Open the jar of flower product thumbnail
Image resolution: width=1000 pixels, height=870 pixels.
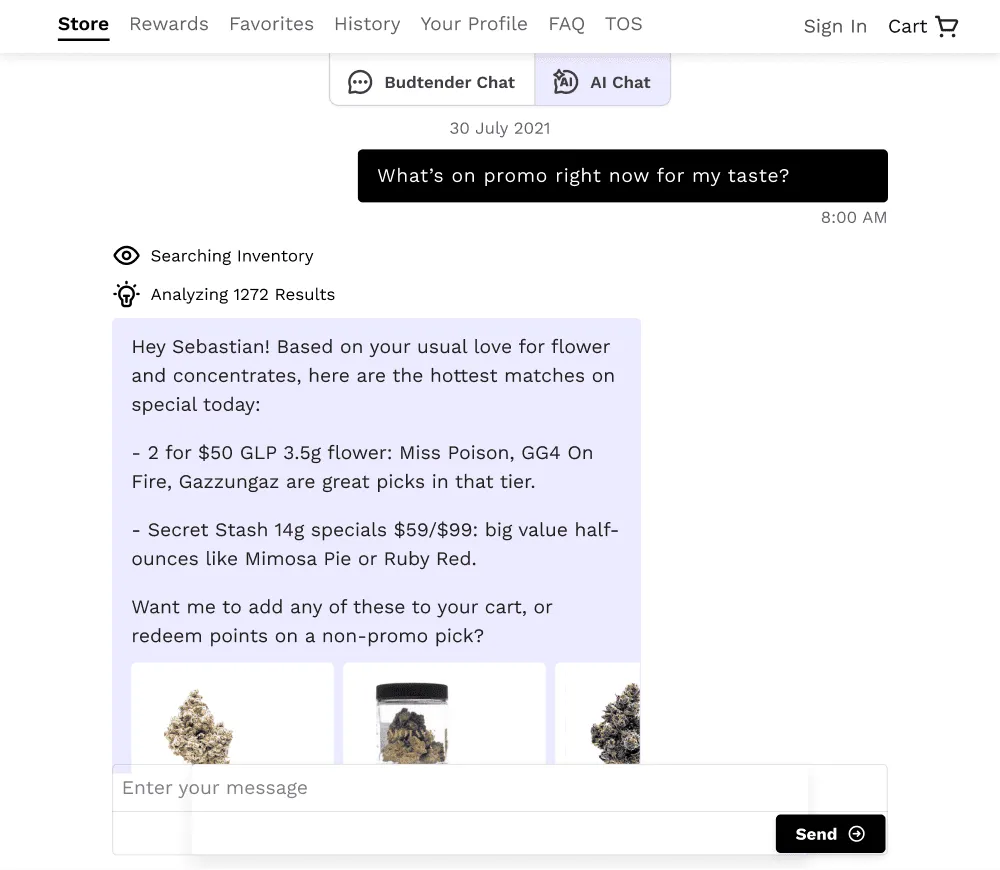tap(445, 714)
